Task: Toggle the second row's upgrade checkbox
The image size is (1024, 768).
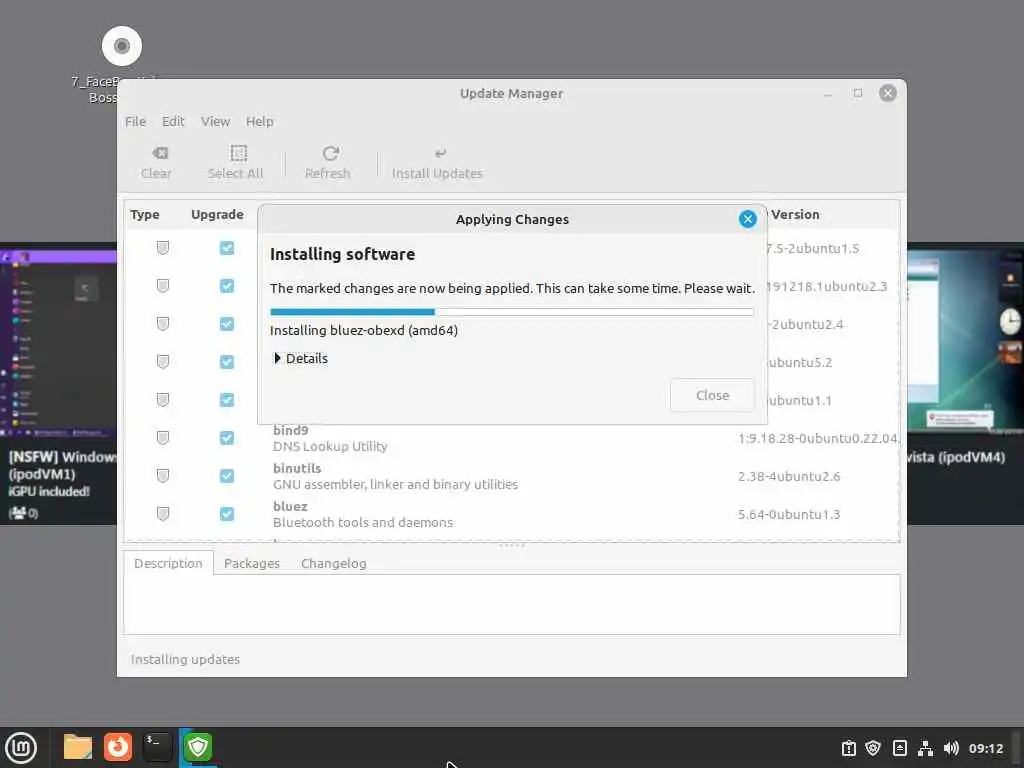Action: click(227, 285)
